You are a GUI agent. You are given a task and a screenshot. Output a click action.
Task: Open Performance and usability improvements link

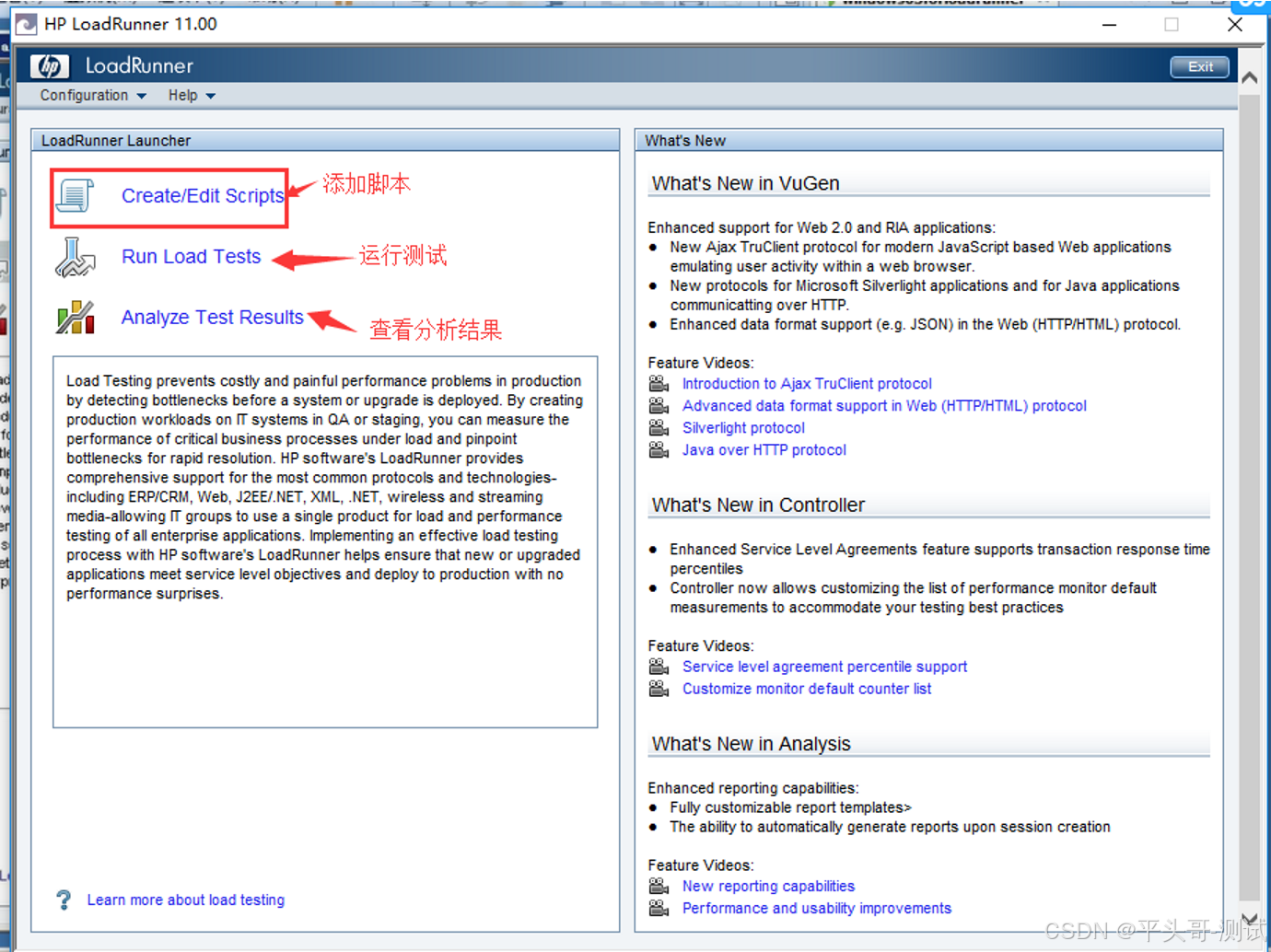point(817,908)
